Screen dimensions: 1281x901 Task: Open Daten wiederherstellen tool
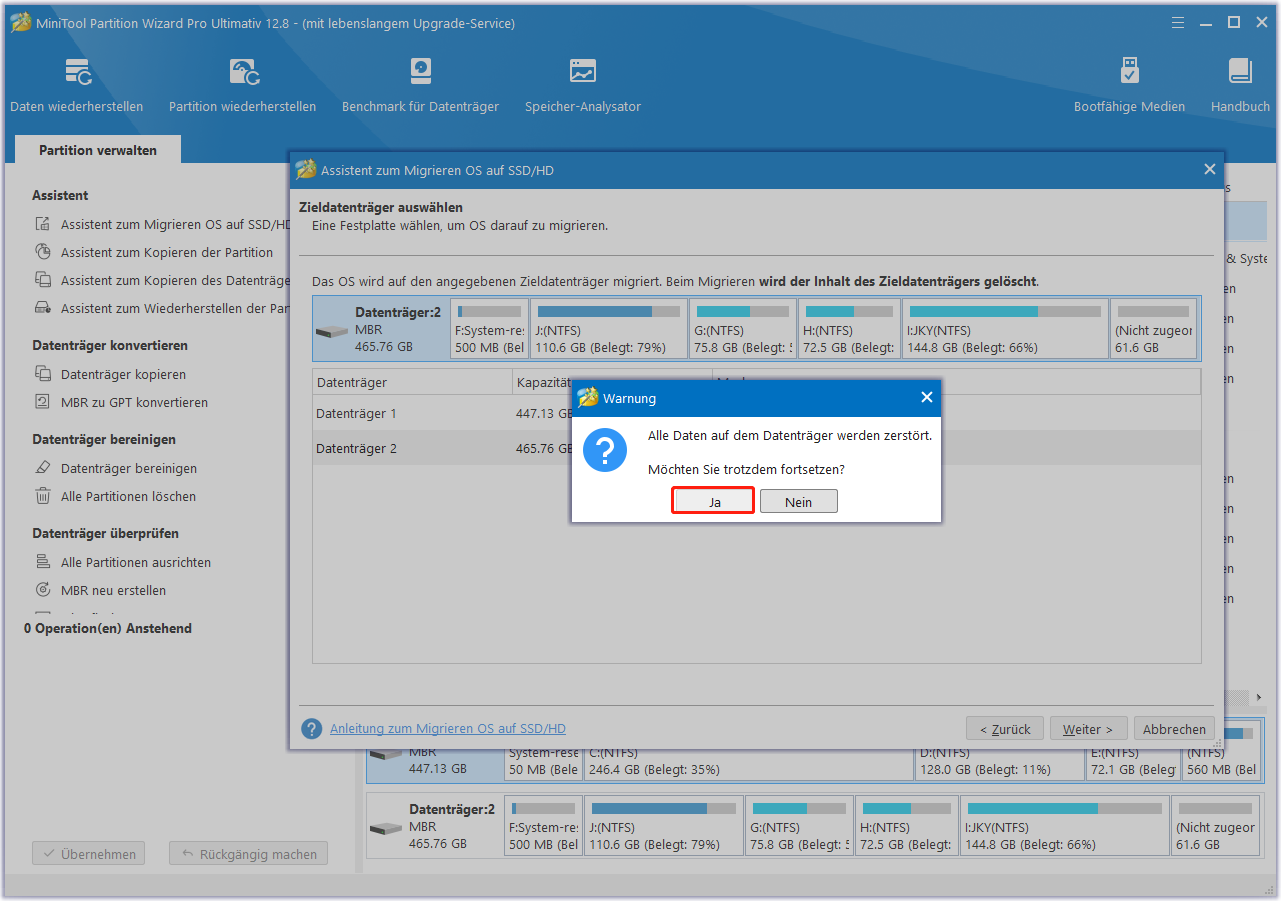77,85
